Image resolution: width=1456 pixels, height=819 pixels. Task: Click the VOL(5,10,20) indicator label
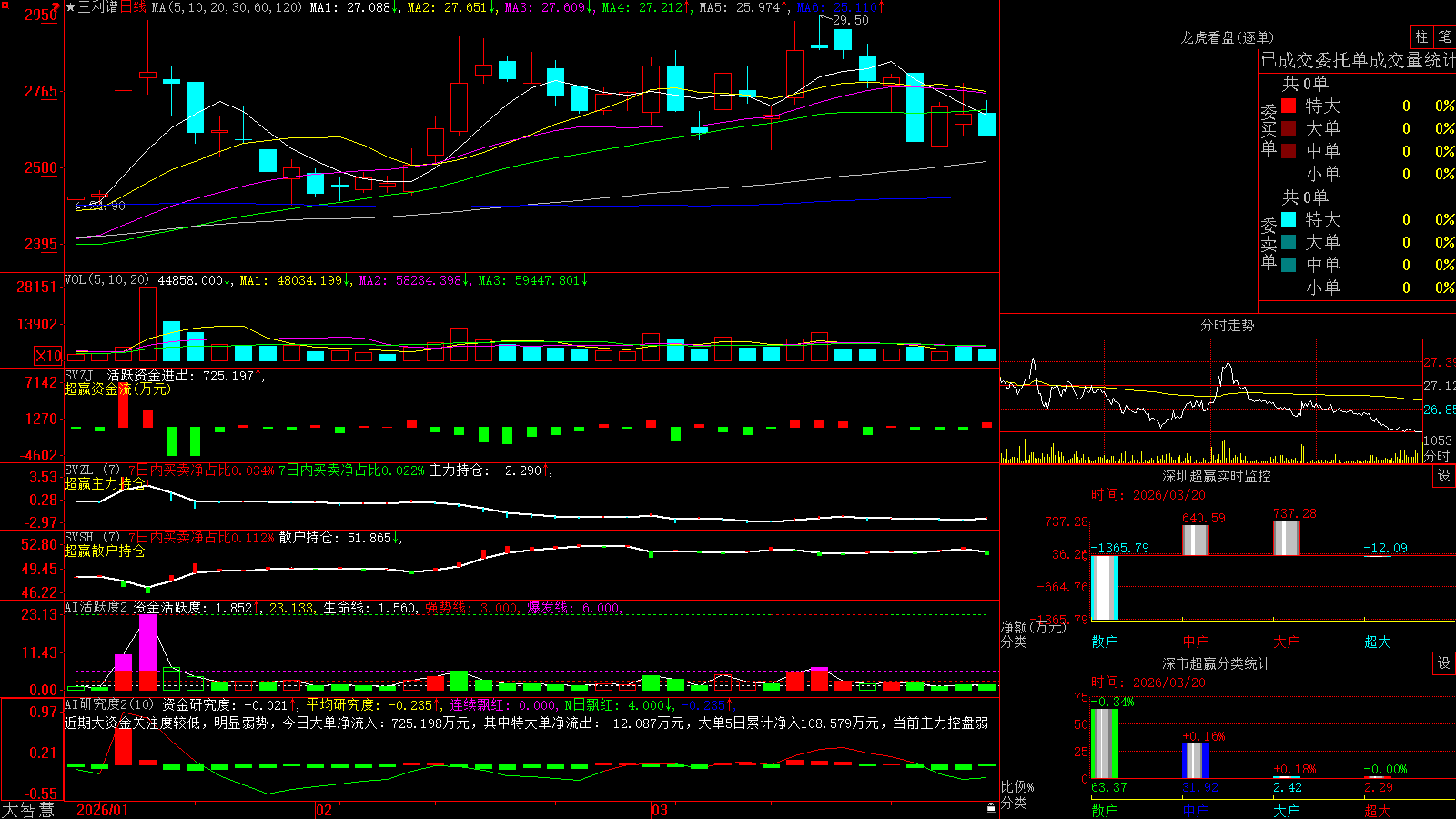(x=107, y=280)
